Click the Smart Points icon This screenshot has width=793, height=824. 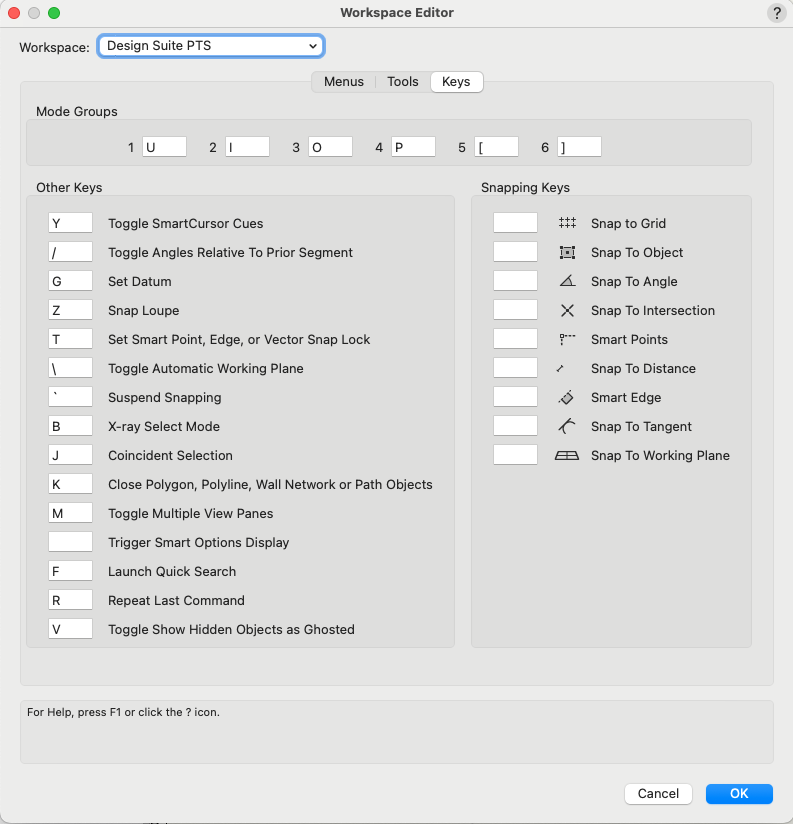point(568,339)
